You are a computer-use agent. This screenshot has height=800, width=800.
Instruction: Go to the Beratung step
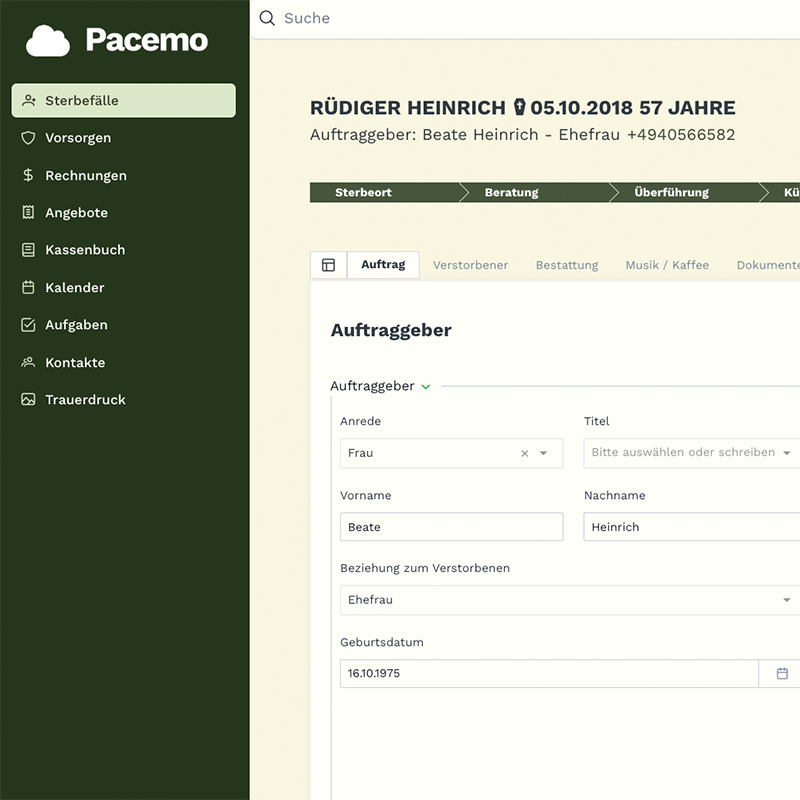[512, 193]
